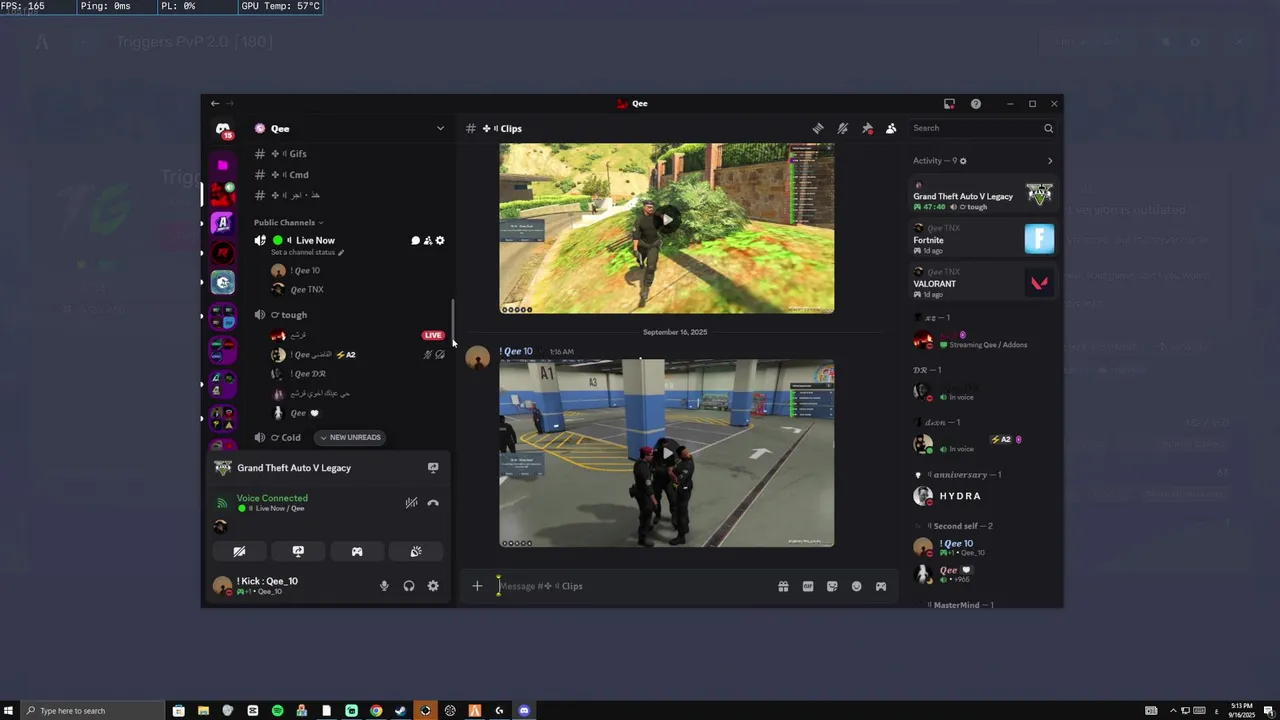
Task: Select member Streaming Qee / Addons
Action: coord(983,340)
